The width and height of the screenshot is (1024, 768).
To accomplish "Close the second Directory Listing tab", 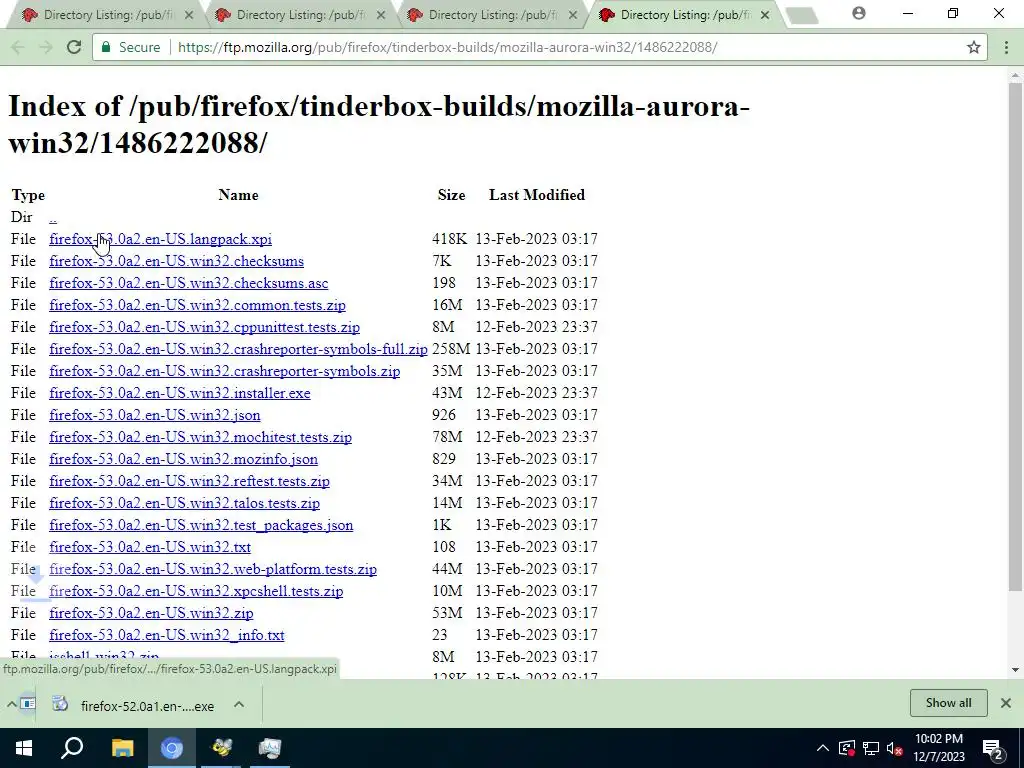I will click(x=381, y=14).
